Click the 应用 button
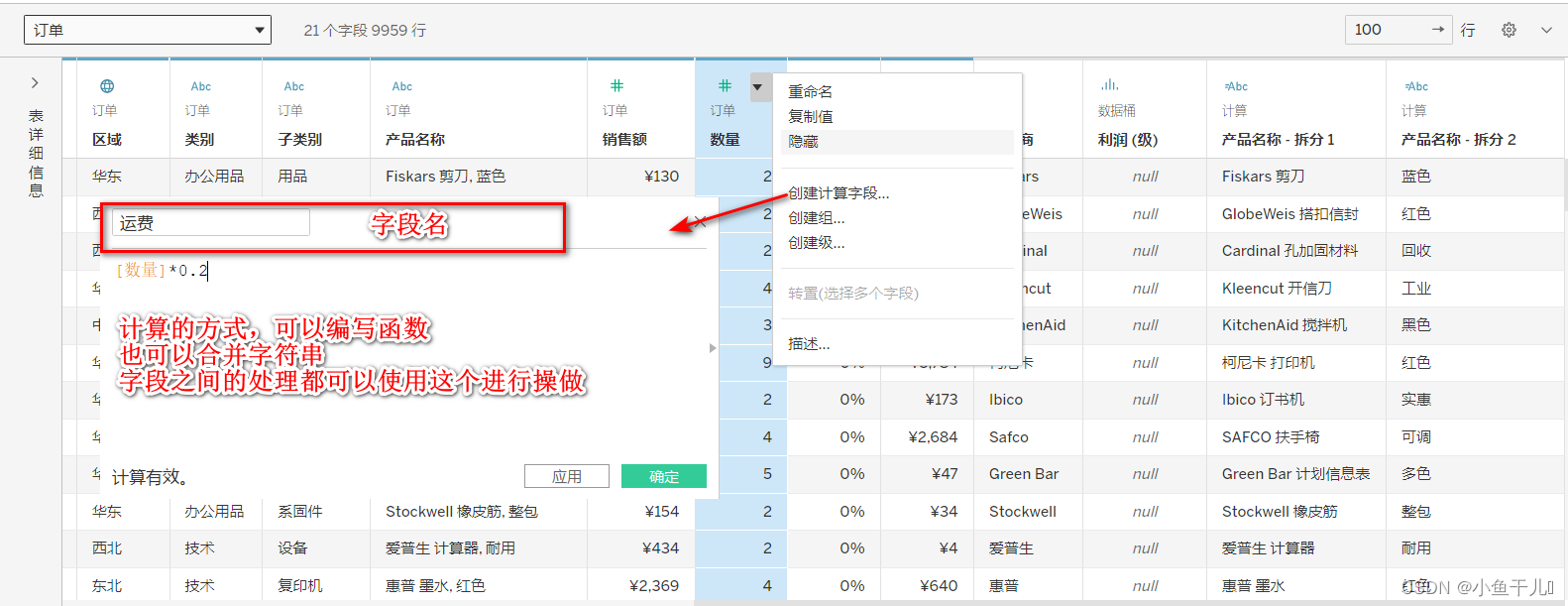 point(567,476)
